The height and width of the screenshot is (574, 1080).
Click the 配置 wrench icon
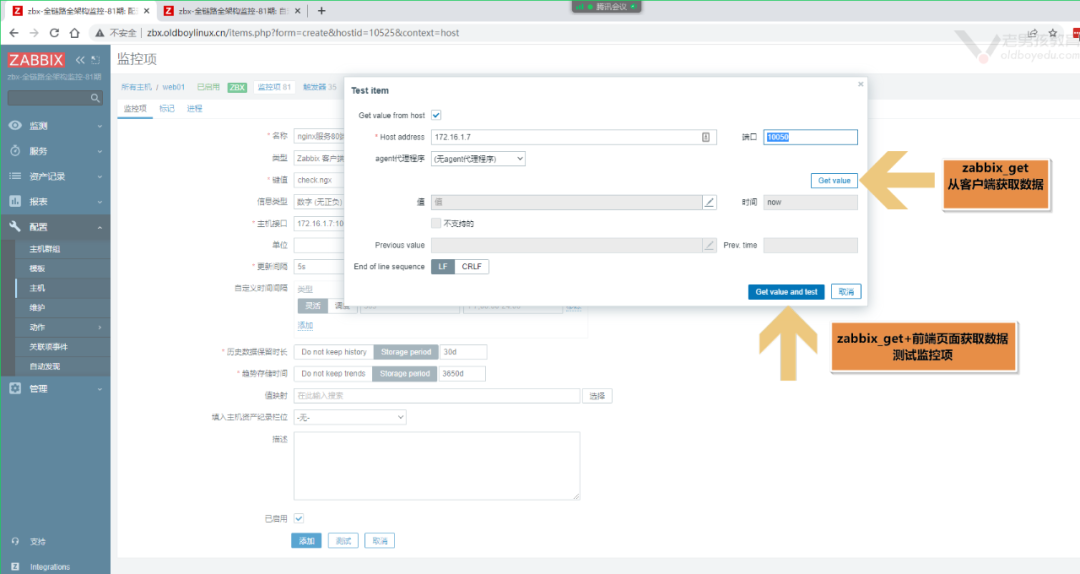(15, 226)
